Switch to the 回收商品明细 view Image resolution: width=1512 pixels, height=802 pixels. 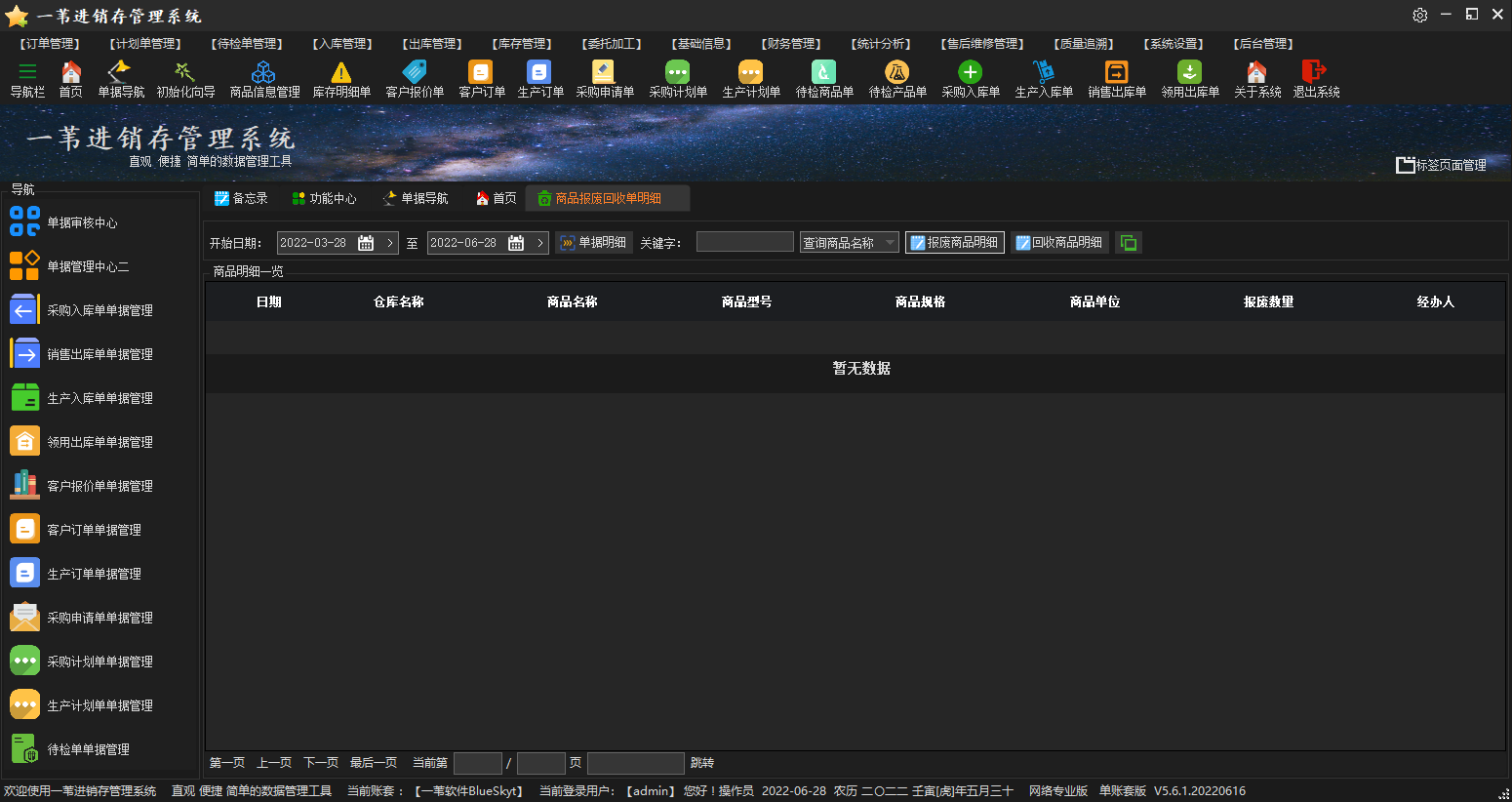click(1059, 243)
